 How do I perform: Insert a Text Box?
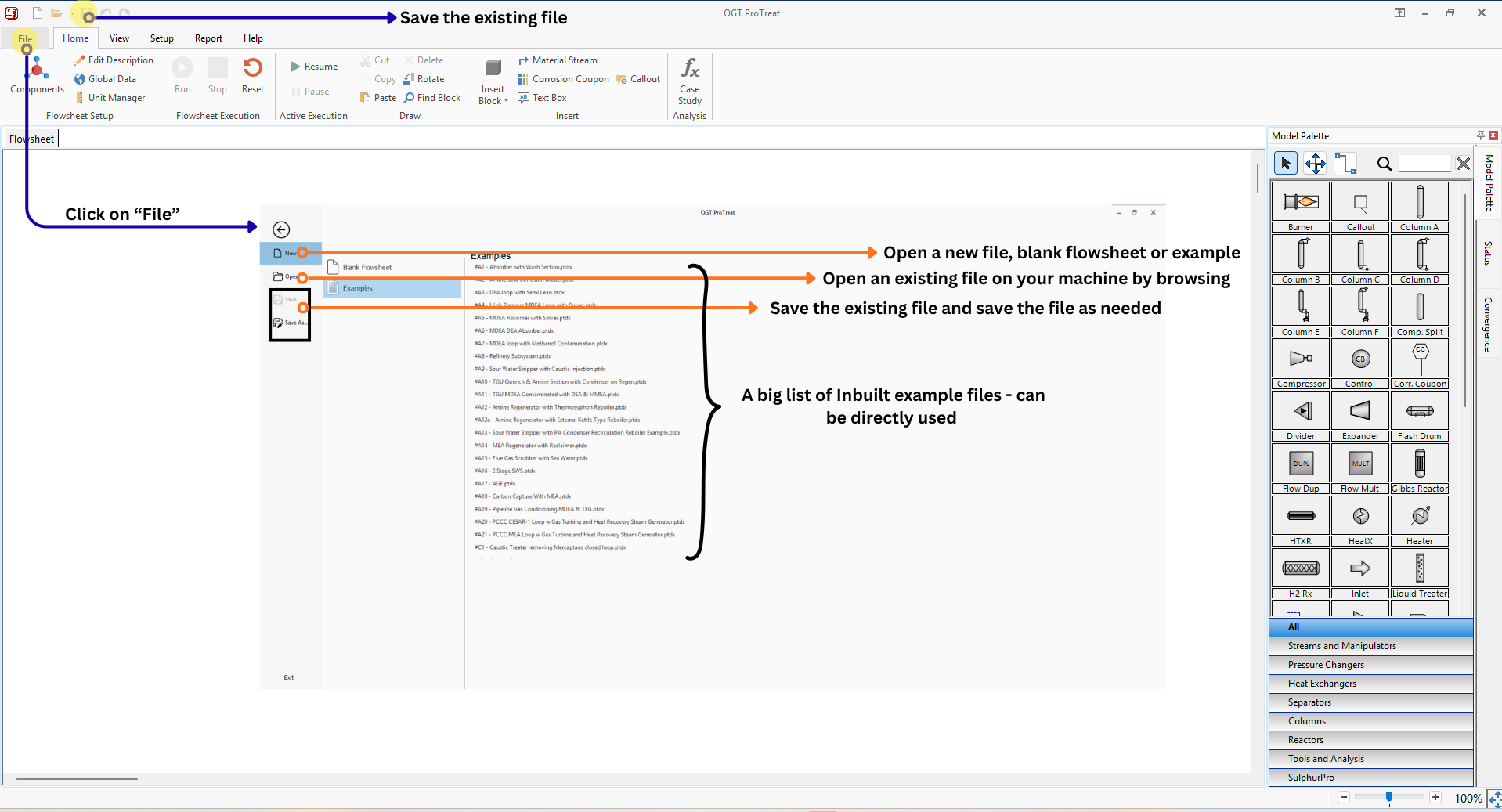coord(542,98)
